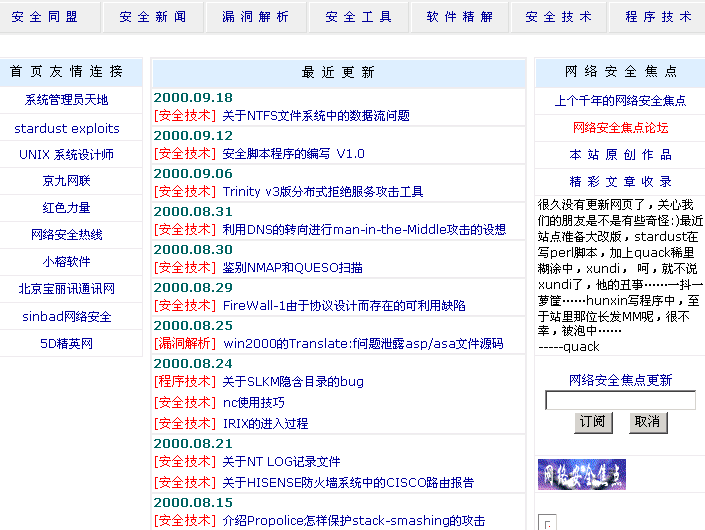The image size is (705, 530).
Task: Click the 取消 cancel button
Action: point(648,423)
